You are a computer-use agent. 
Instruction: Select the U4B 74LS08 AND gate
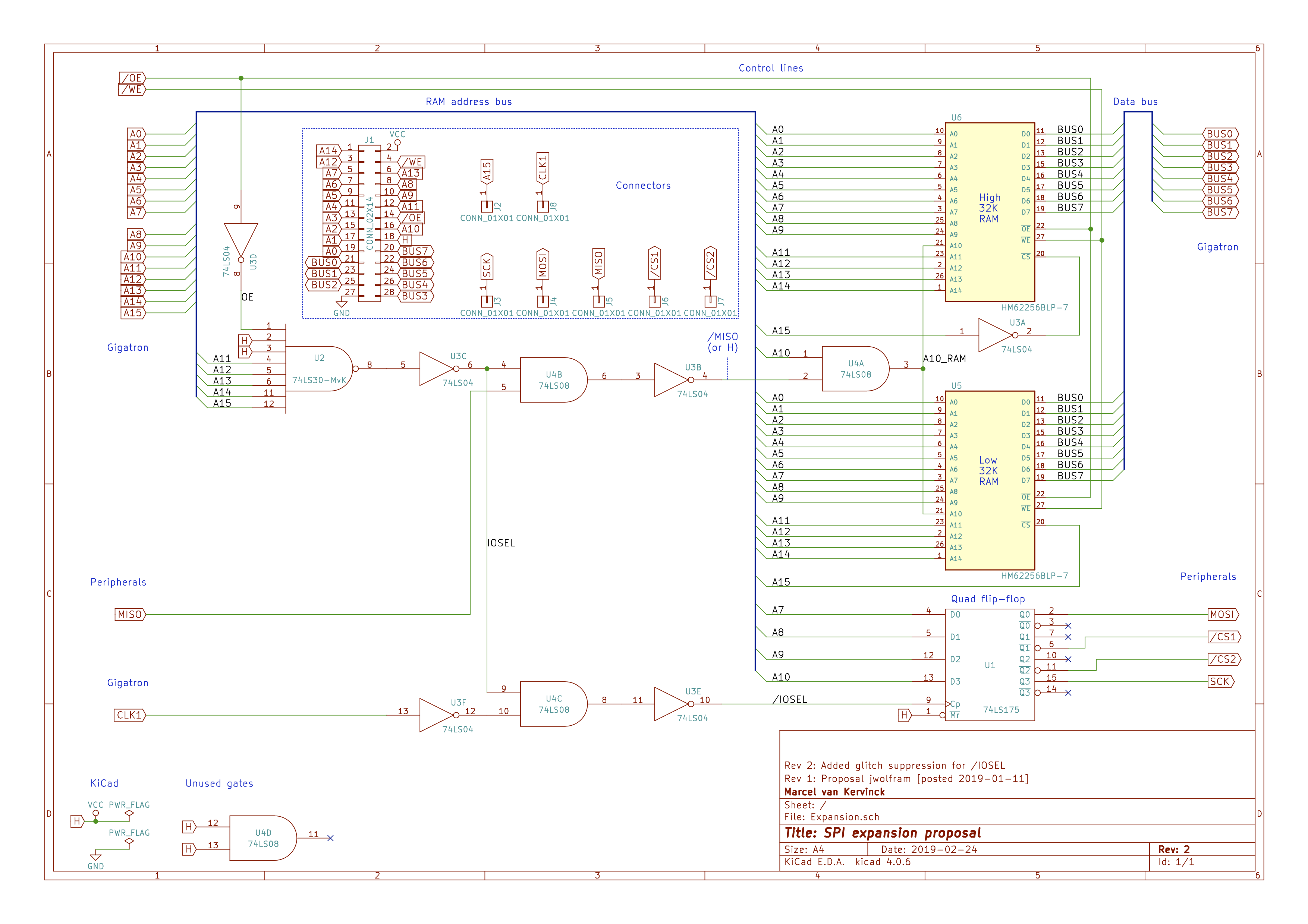click(x=553, y=380)
